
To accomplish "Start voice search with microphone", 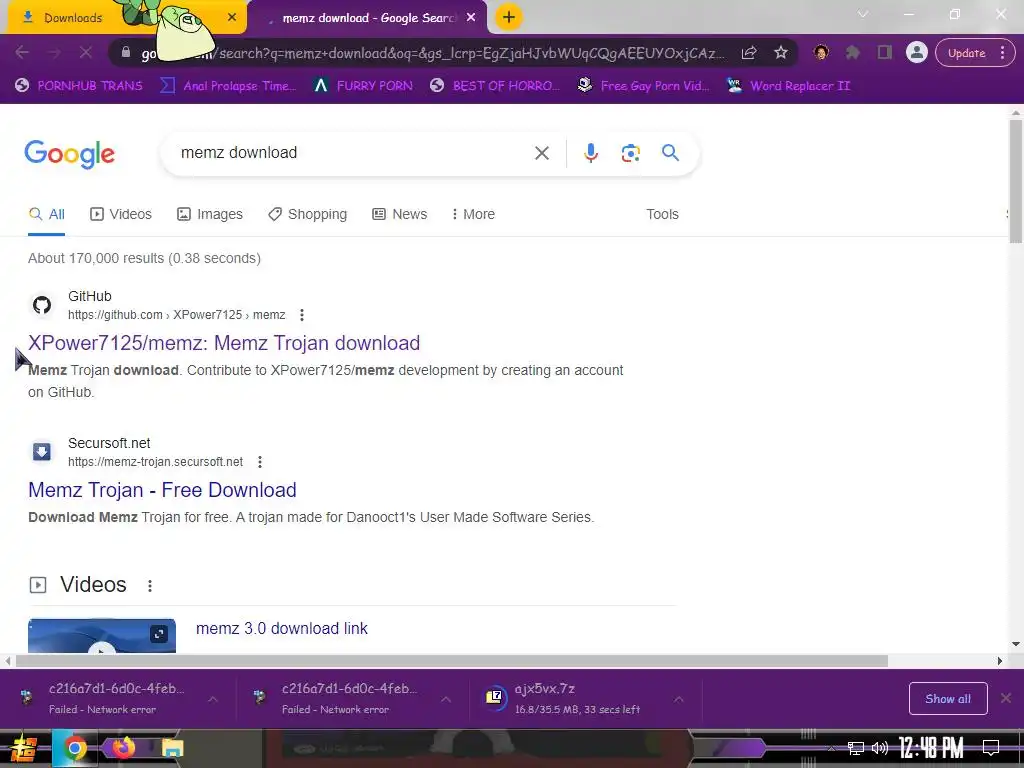I will pyautogui.click(x=590, y=153).
